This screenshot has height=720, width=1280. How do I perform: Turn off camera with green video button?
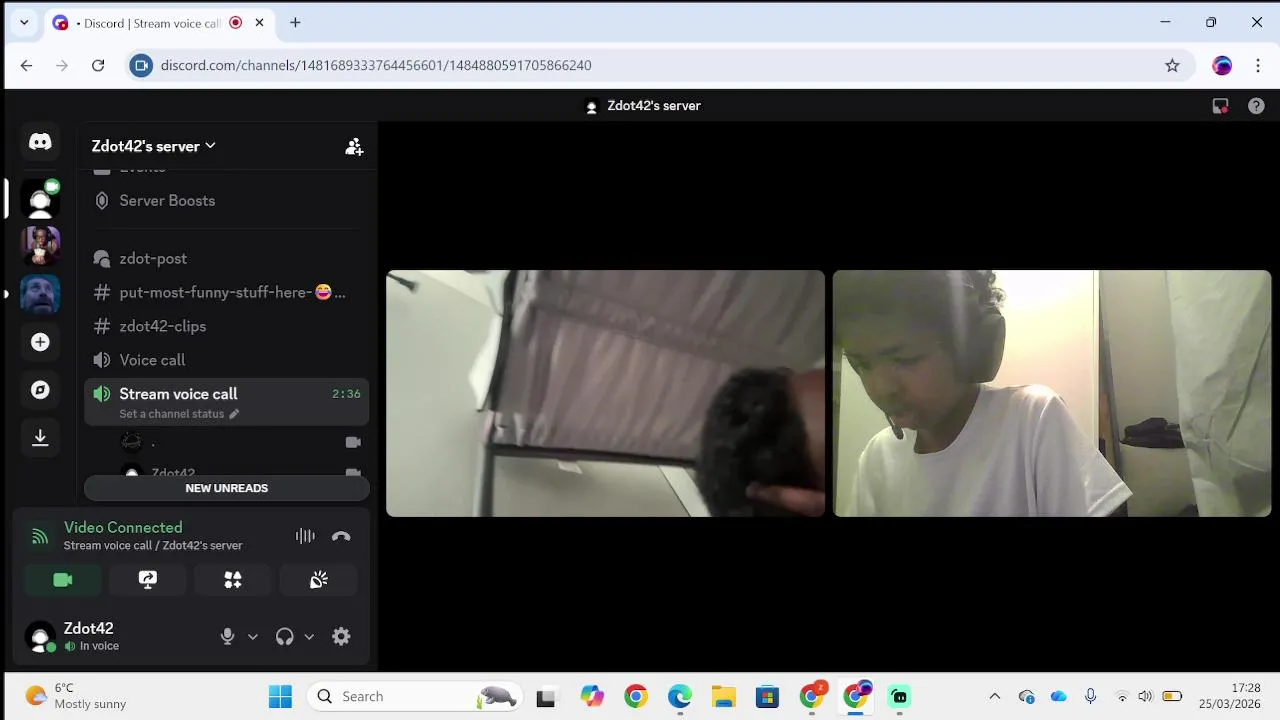pos(63,580)
